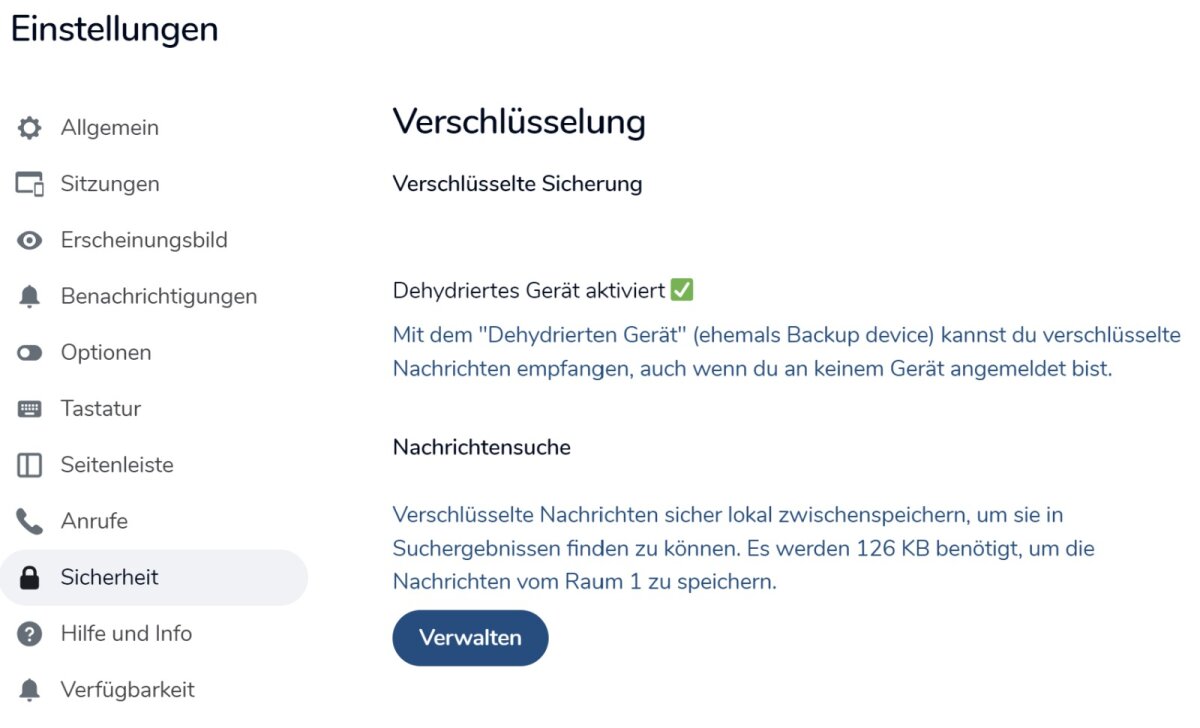The width and height of the screenshot is (1200, 728).
Task: Click the Optionen toggle icon
Action: tap(30, 353)
